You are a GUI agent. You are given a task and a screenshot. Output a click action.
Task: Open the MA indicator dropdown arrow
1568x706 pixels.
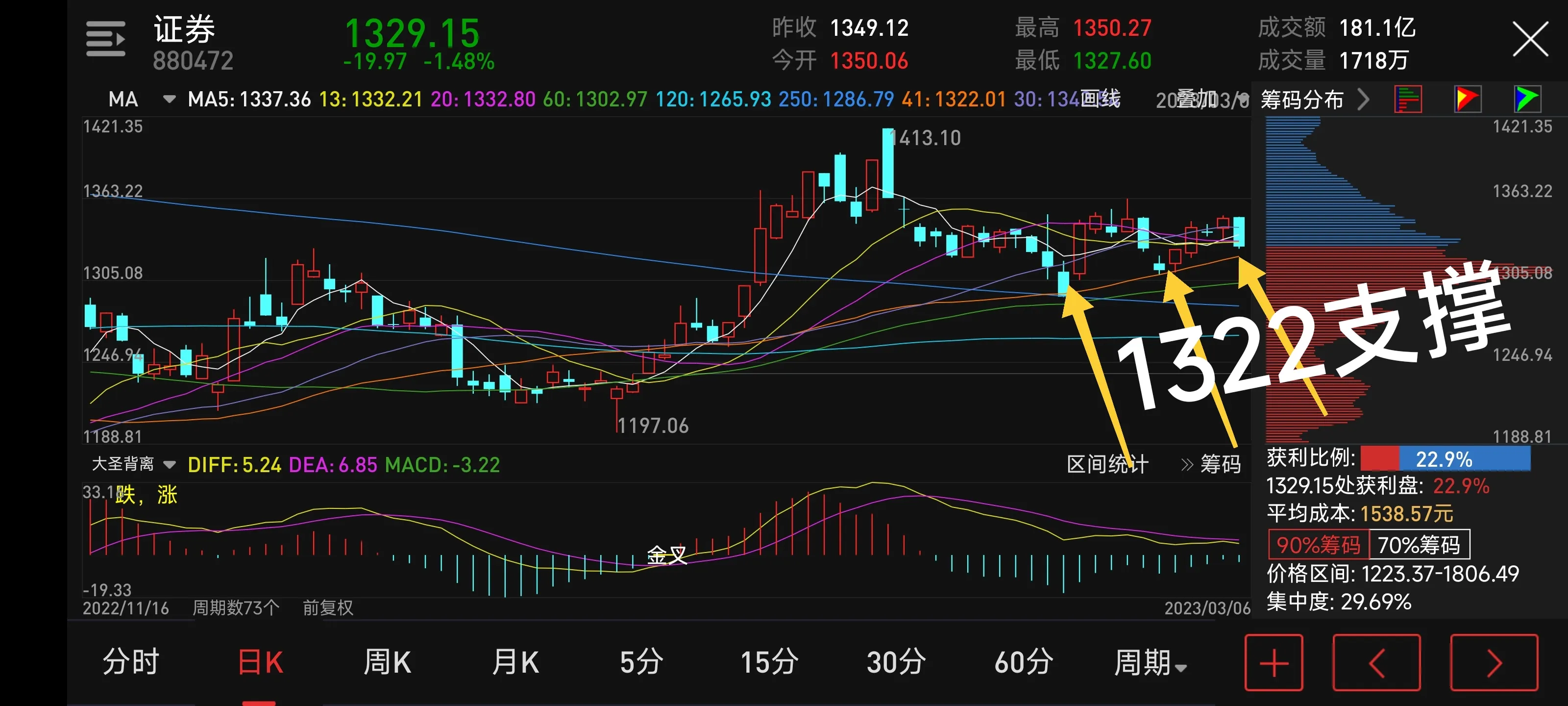pyautogui.click(x=169, y=99)
